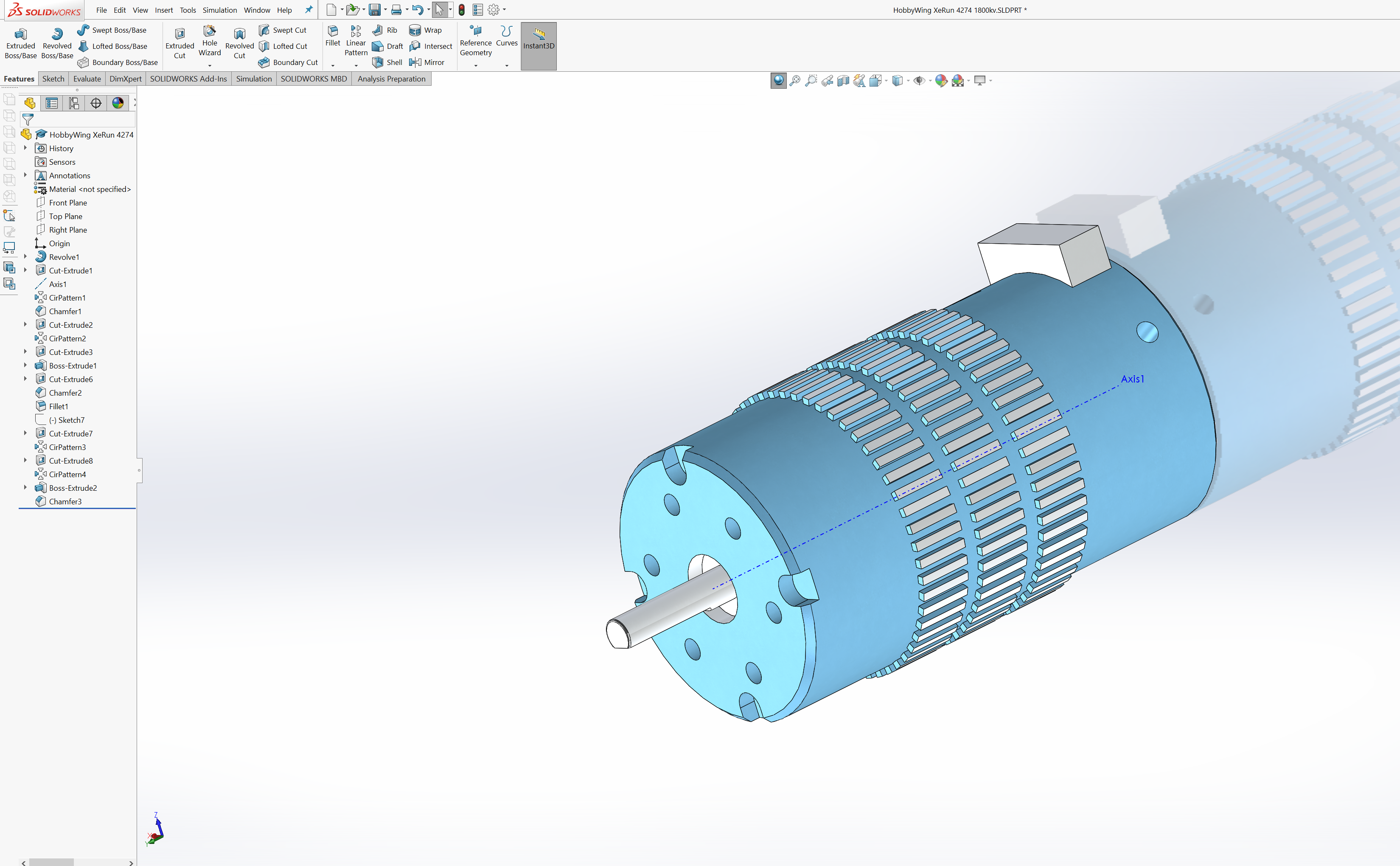Image resolution: width=1400 pixels, height=866 pixels.
Task: Select the Lofted Cut tool
Action: tap(283, 46)
